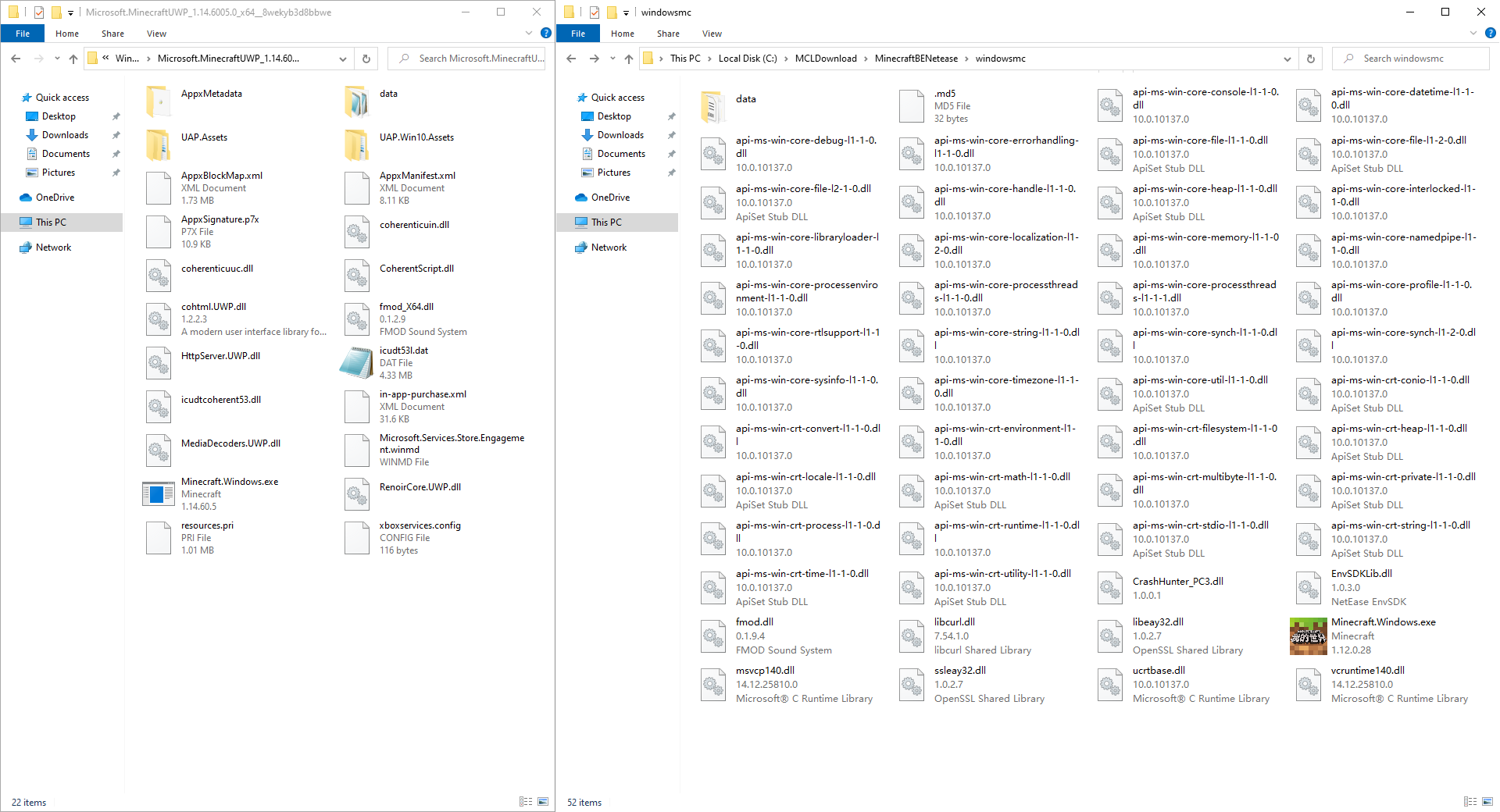Click New folder icon in MinecraftUWP title bar
This screenshot has width=1500, height=812.
56,12
